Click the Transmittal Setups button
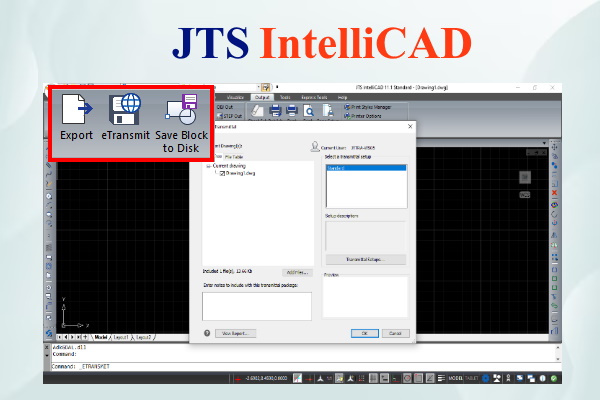Viewport: 600px width, 400px height. [365, 260]
